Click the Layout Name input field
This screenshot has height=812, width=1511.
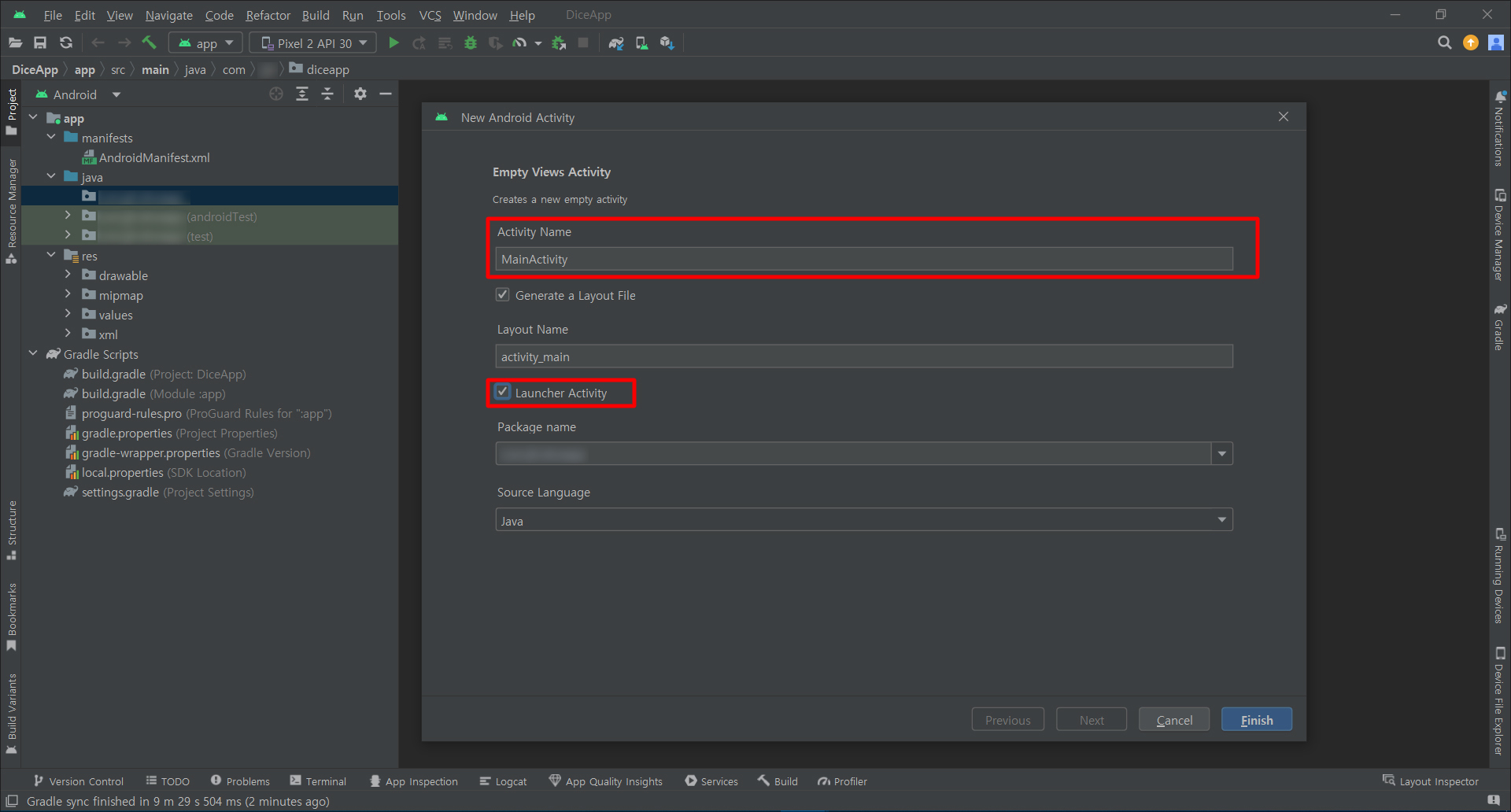click(864, 356)
